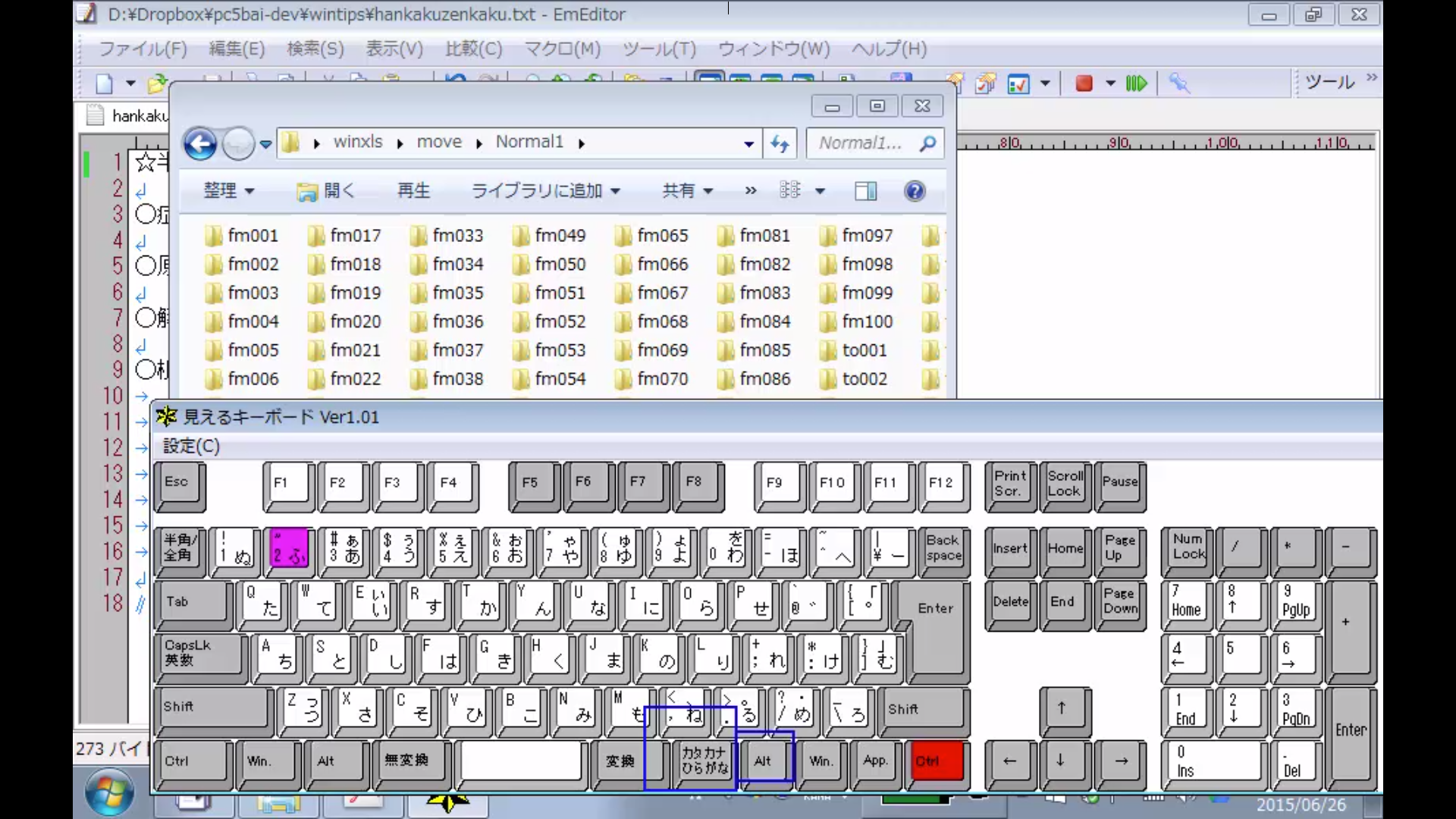Viewport: 1456px width, 819px height.
Task: Toggle the Scroll Lock key
Action: pos(1065,484)
